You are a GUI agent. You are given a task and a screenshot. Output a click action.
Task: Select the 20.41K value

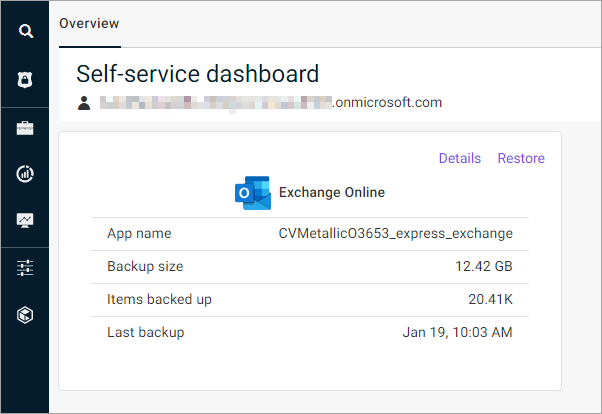click(x=490, y=300)
